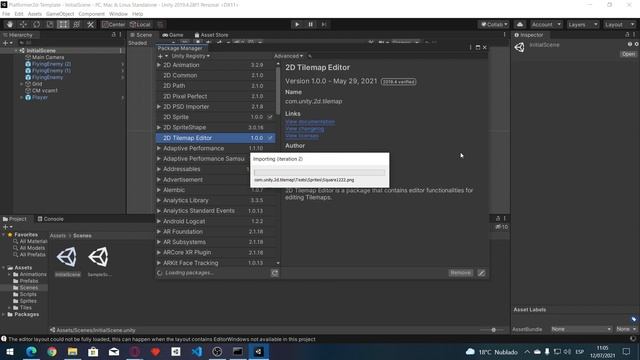Click package edit pencil icon
The width and height of the screenshot is (640, 360).
point(482,273)
